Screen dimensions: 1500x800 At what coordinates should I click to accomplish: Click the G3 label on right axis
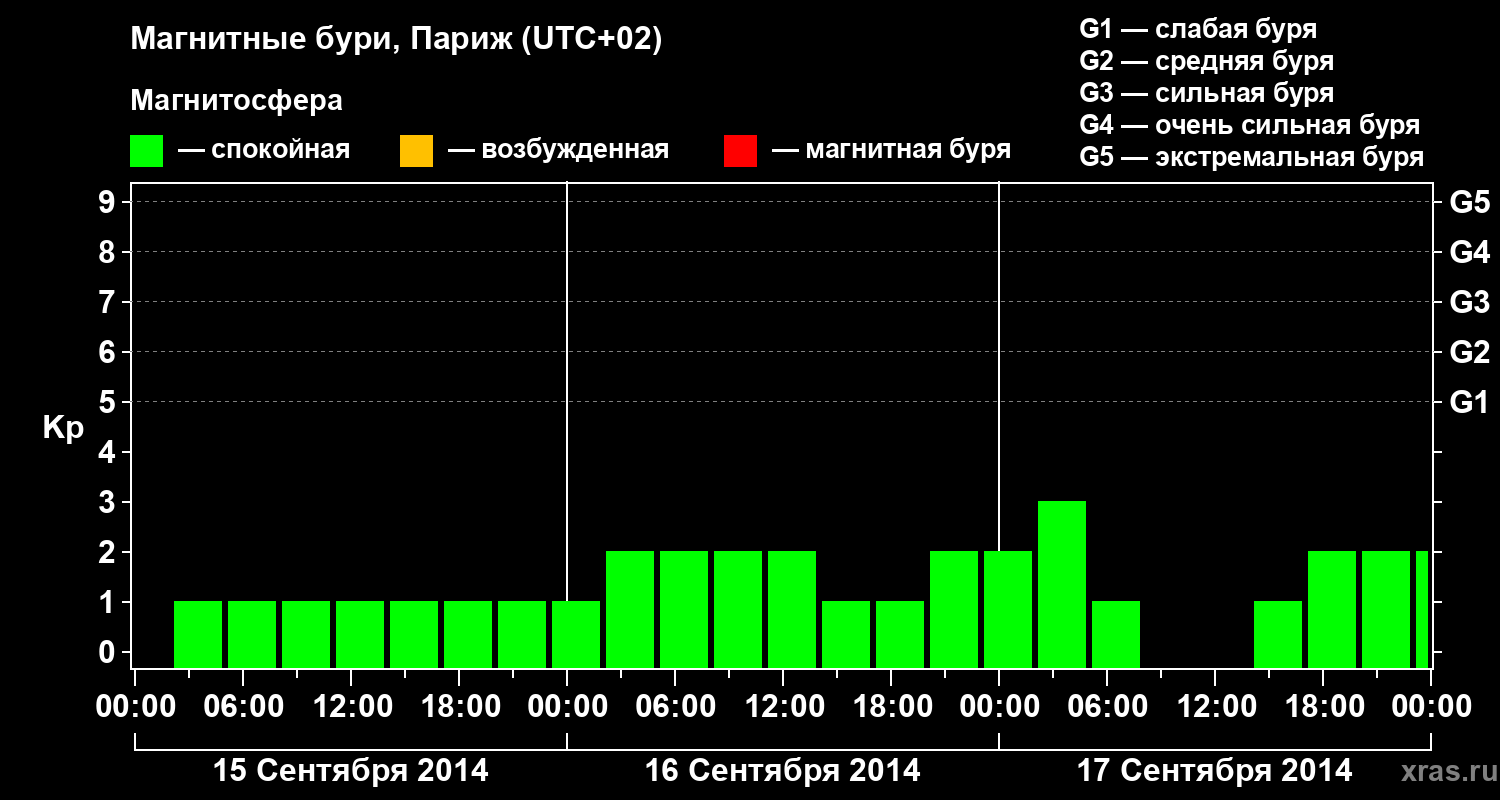1469,302
